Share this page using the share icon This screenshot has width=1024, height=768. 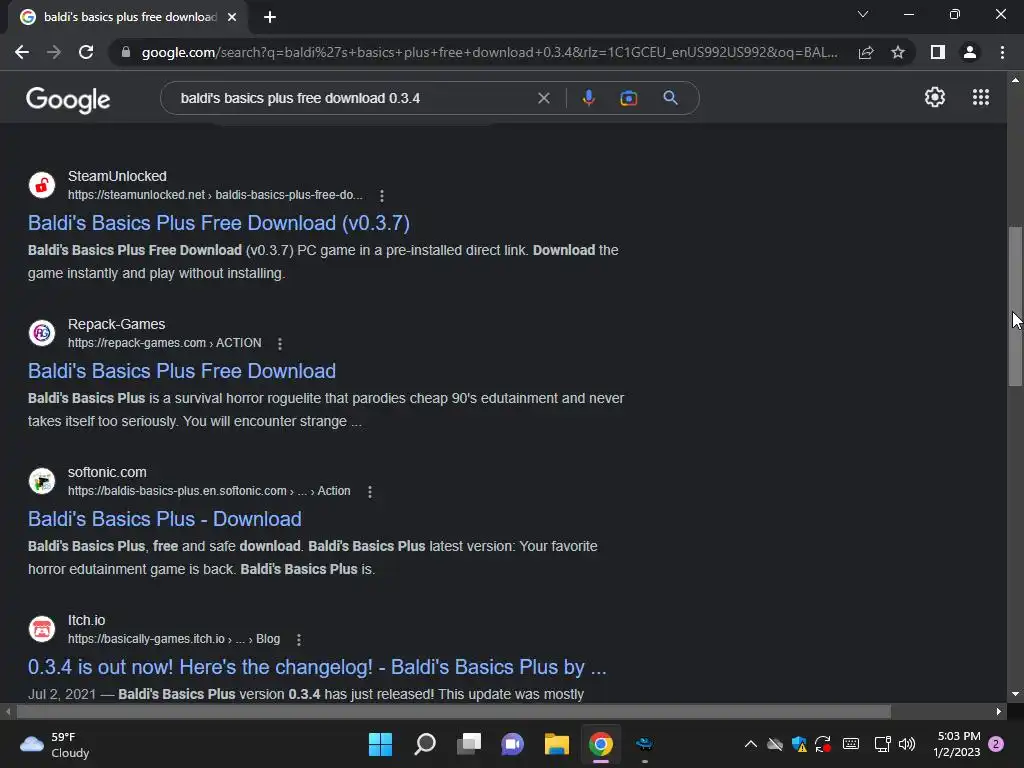click(x=866, y=52)
